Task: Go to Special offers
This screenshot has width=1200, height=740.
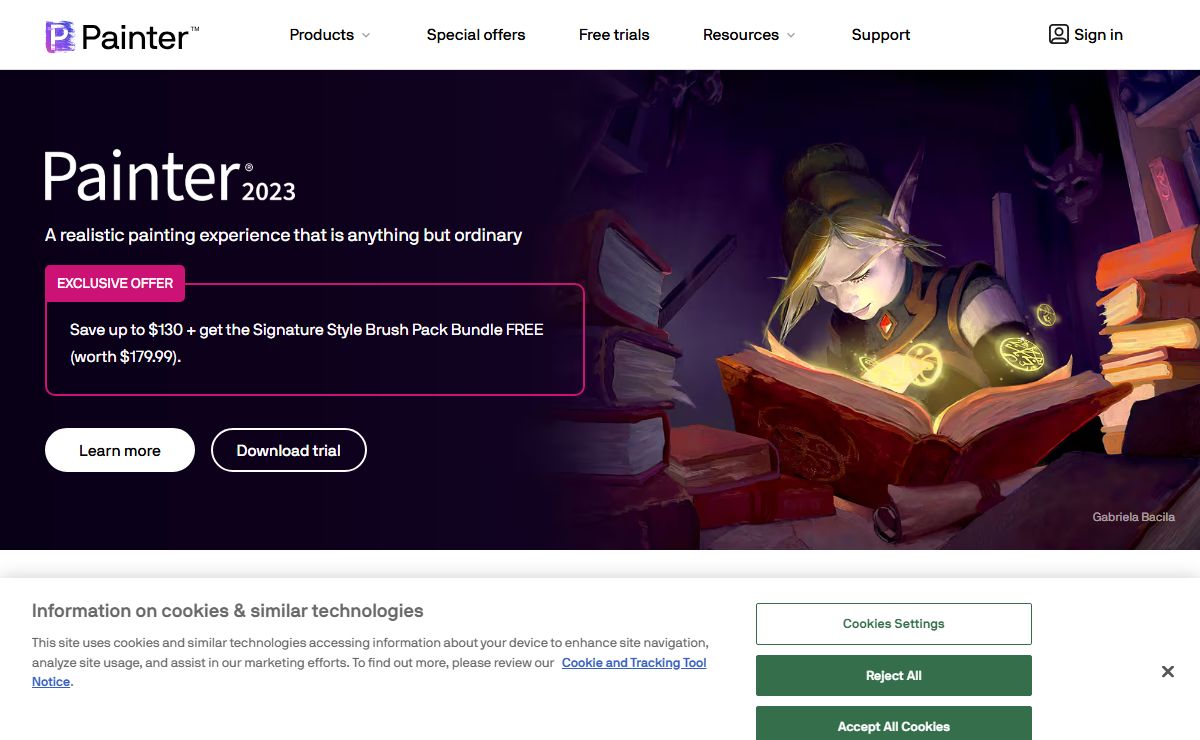Action: point(476,35)
